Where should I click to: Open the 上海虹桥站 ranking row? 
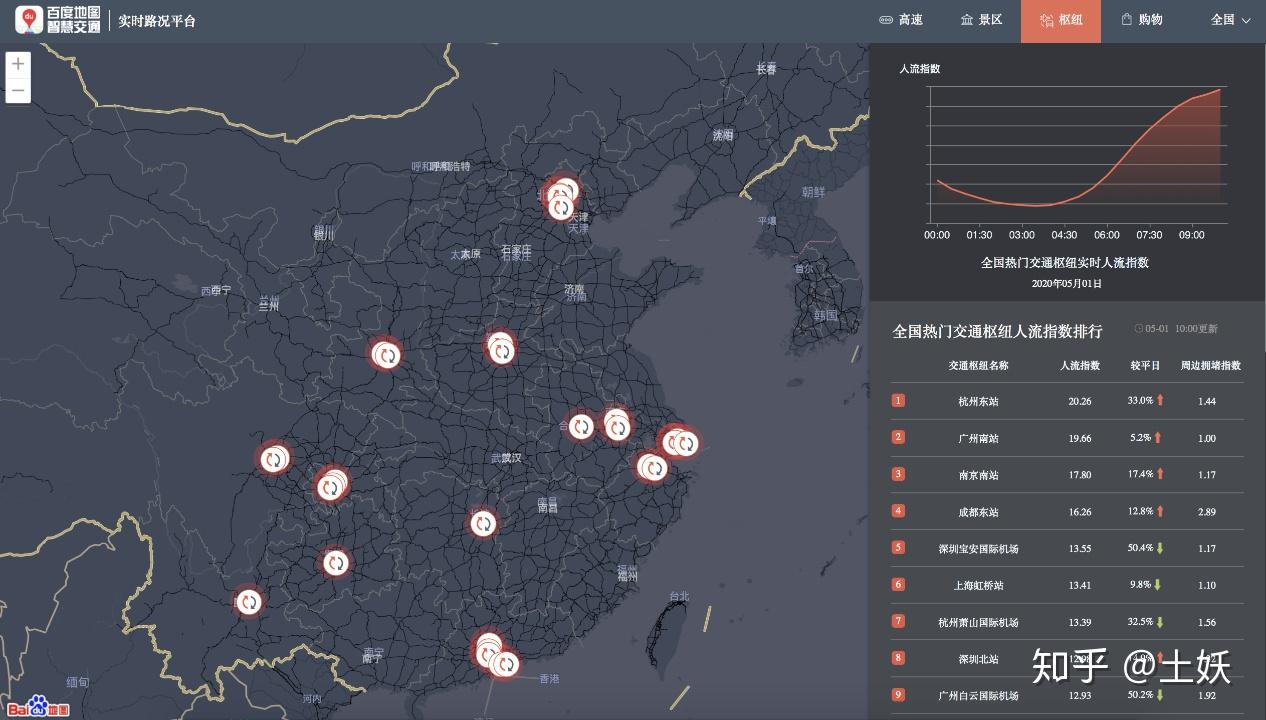(1068, 585)
